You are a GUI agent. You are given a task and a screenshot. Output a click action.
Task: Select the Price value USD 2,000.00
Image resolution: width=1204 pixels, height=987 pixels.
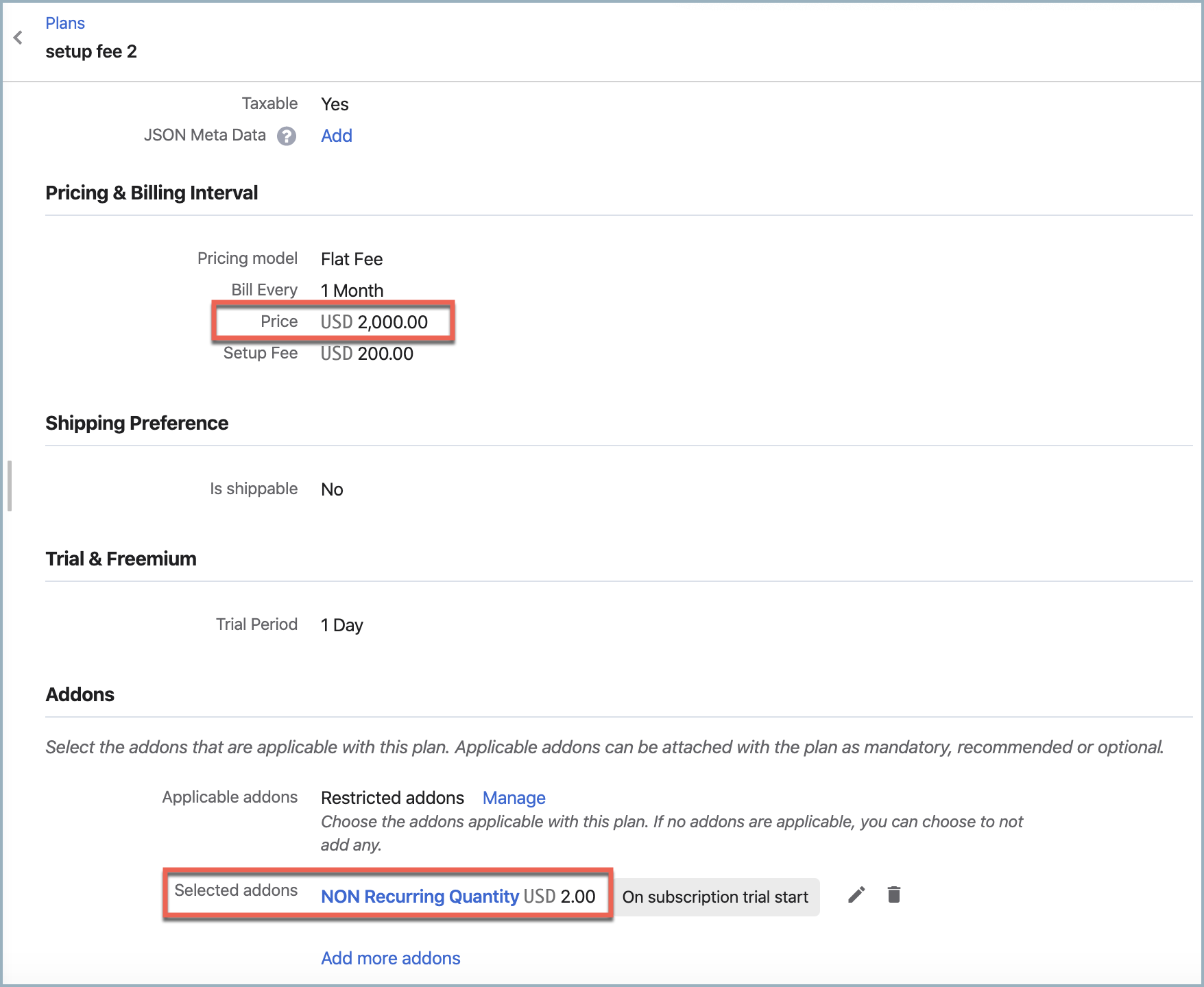pos(374,322)
